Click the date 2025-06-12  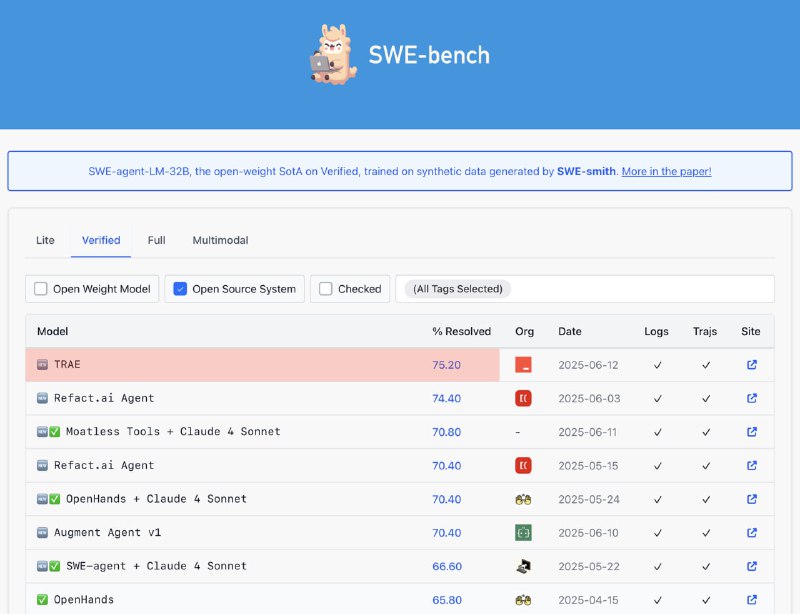click(588, 365)
